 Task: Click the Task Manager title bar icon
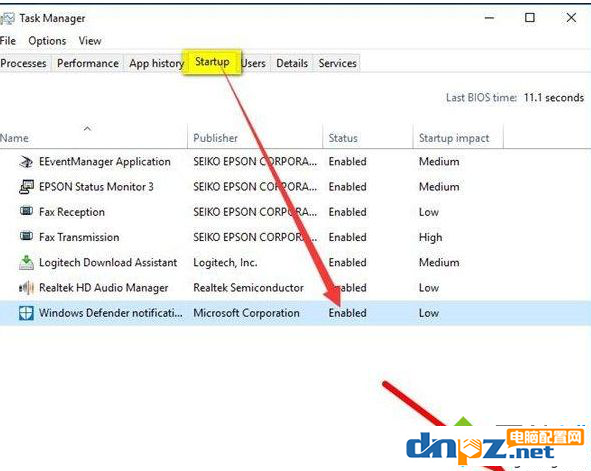tap(8, 19)
